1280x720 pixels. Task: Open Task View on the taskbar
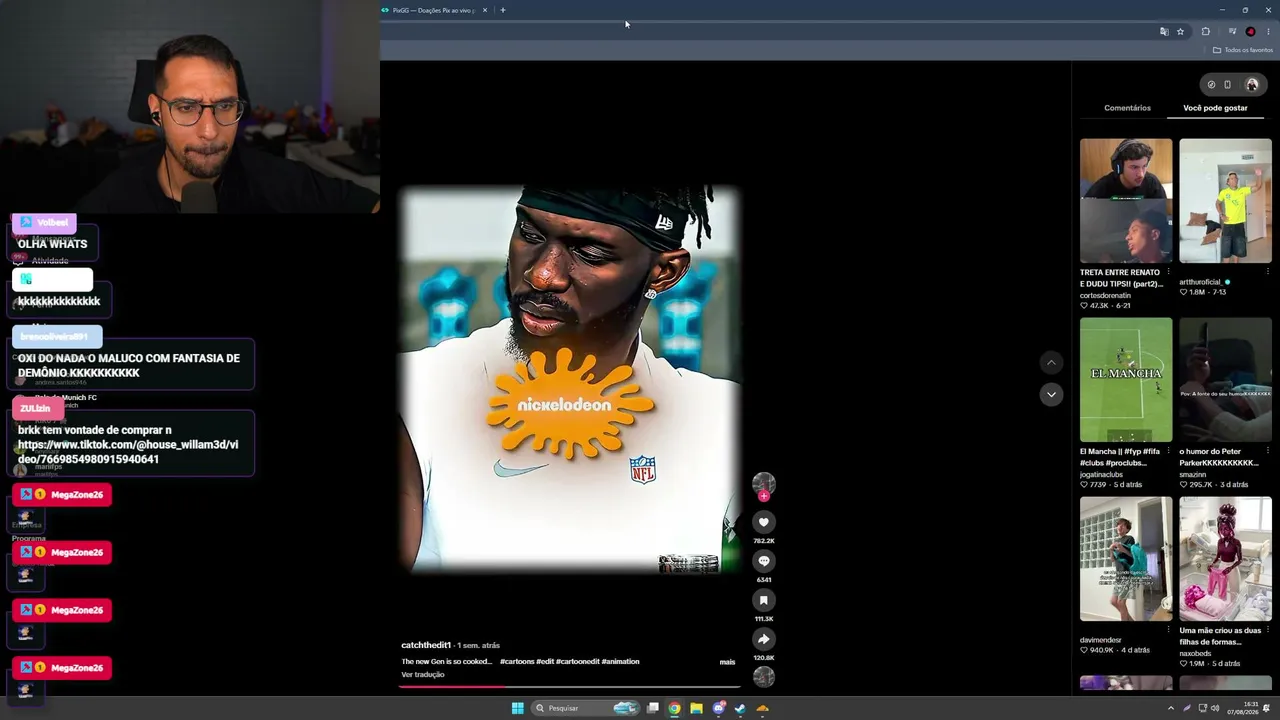tap(653, 708)
